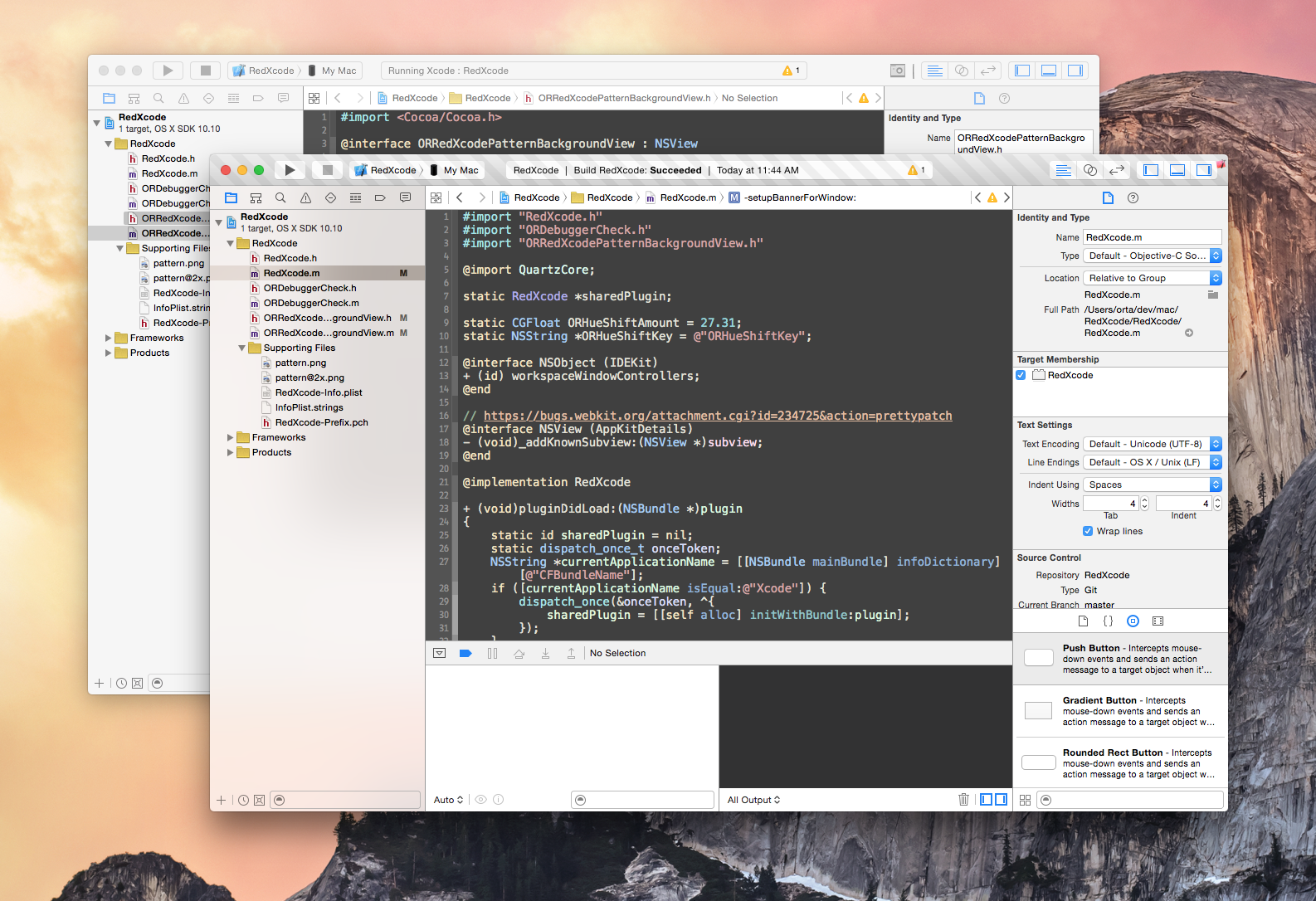Open the Location Relative to Group dropdown
This screenshot has width=1316, height=901.
(1153, 278)
